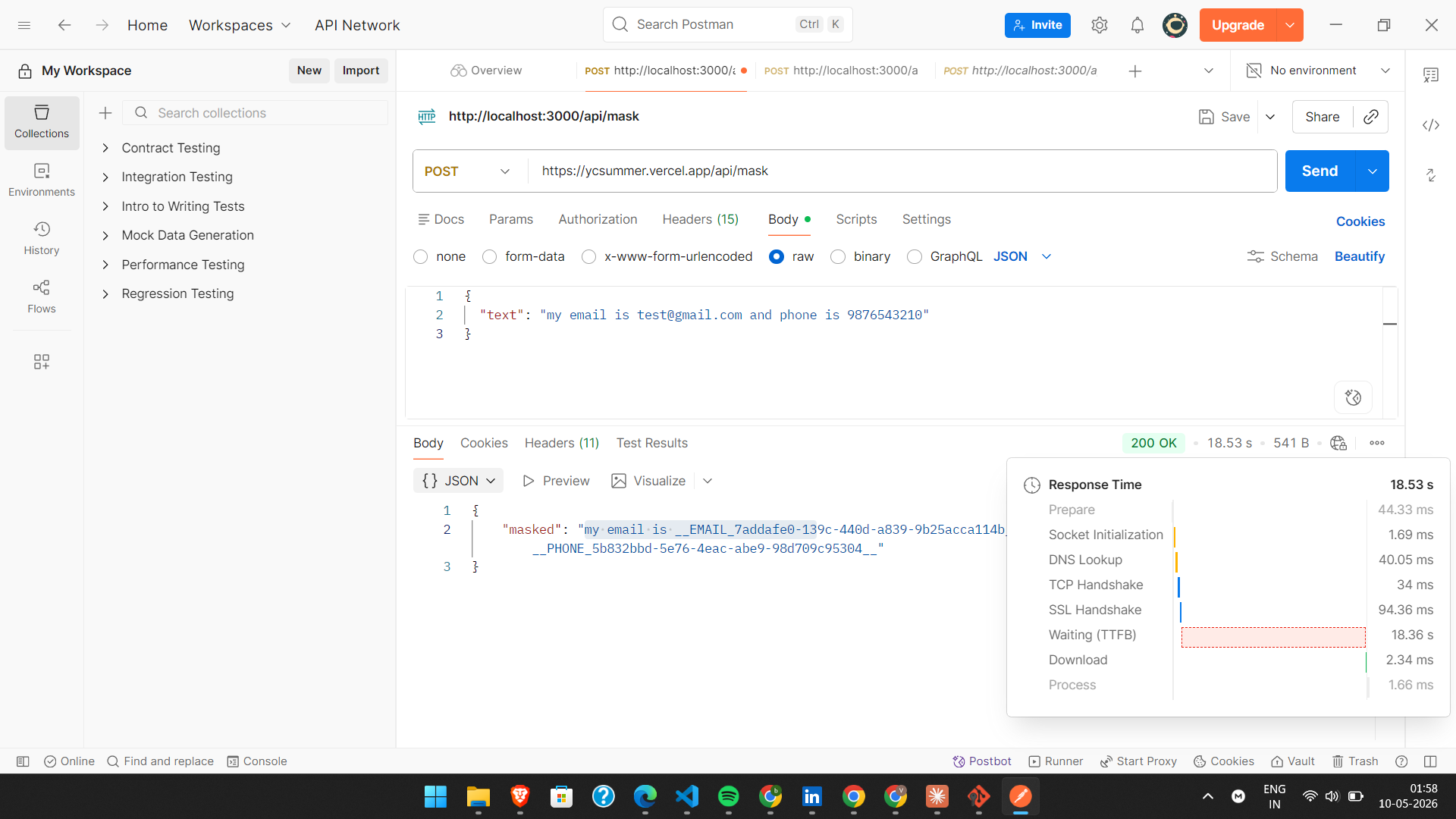Open the No environment selector
The image size is (1456, 819).
tap(1318, 71)
